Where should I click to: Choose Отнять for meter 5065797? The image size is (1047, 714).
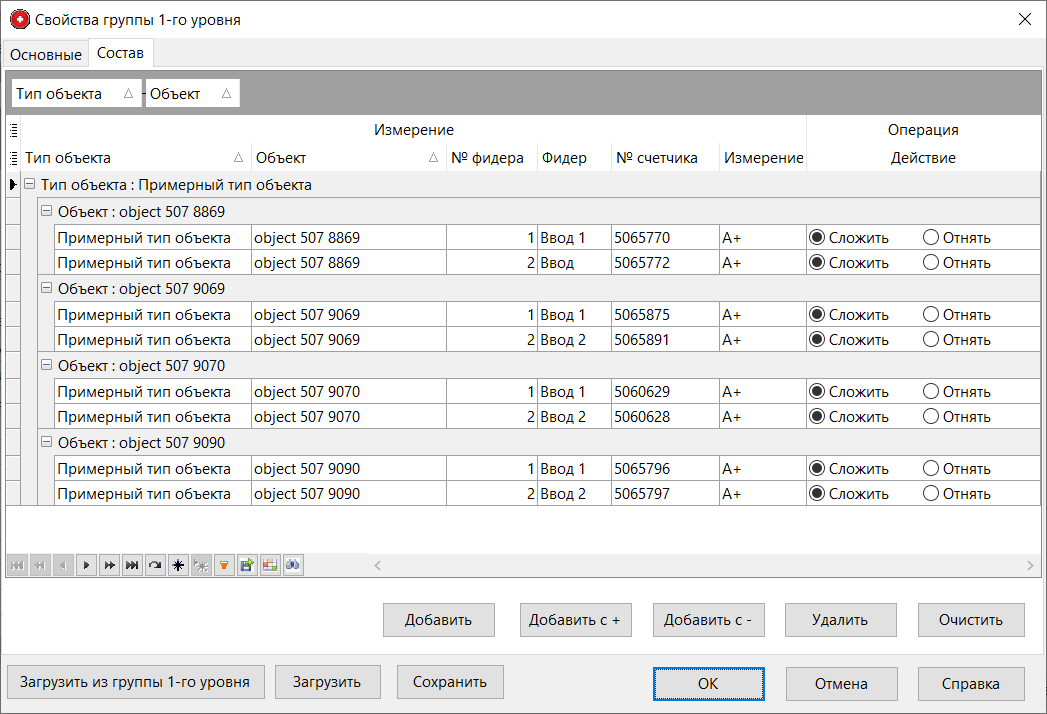(931, 494)
